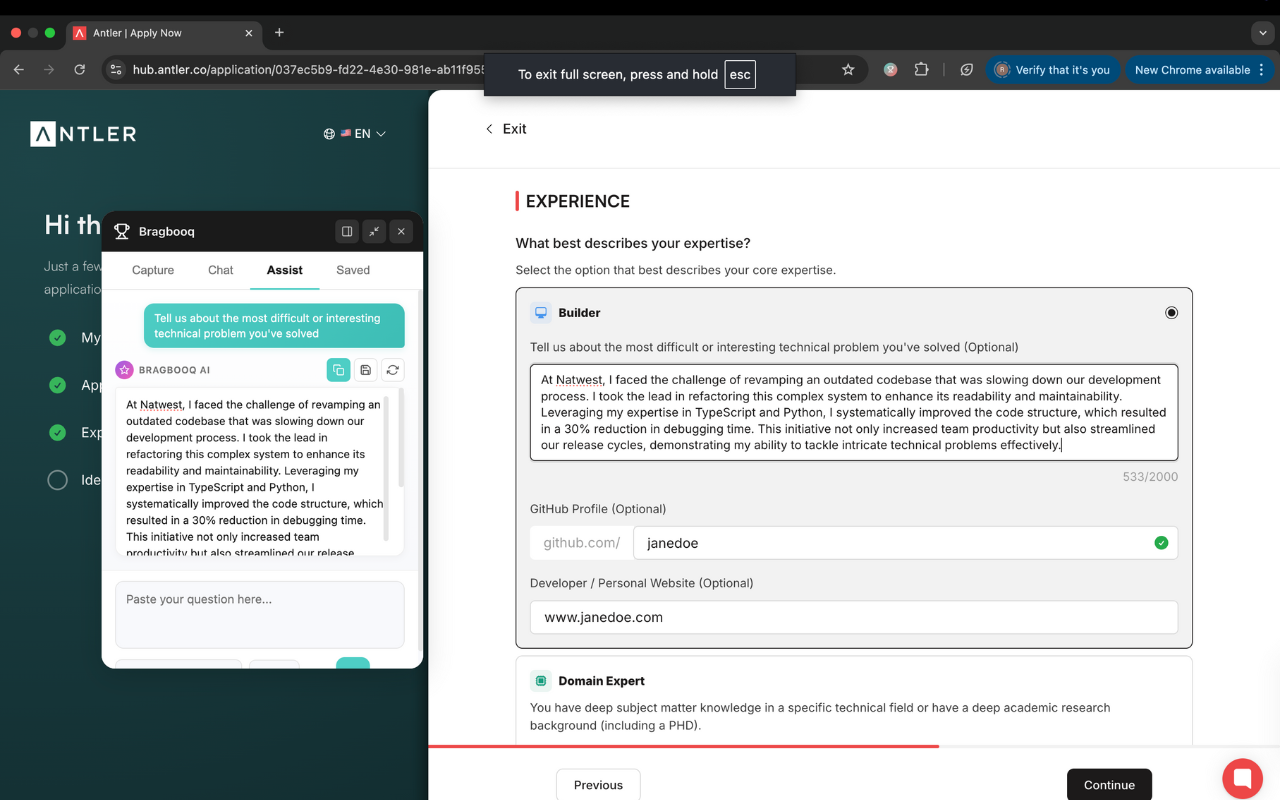Open the red chat support bubble
The image size is (1280, 800).
coord(1242,778)
